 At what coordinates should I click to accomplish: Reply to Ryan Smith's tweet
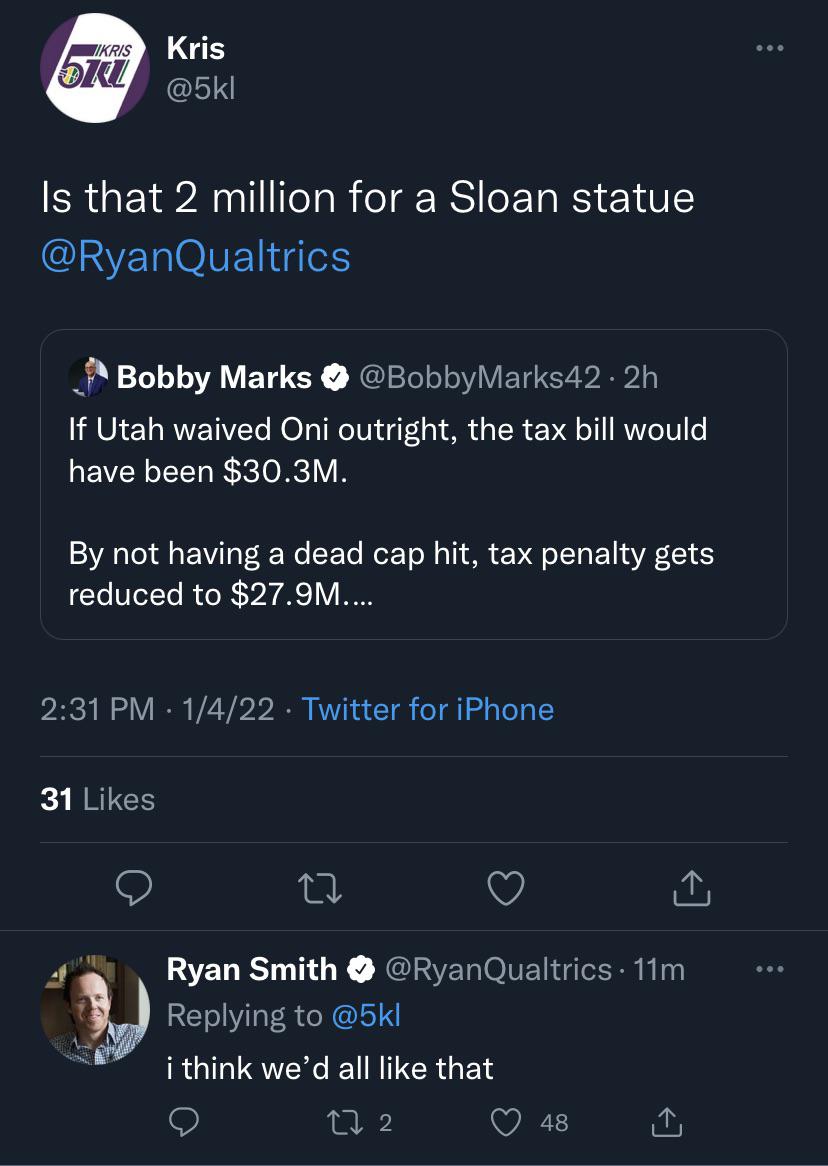184,1122
